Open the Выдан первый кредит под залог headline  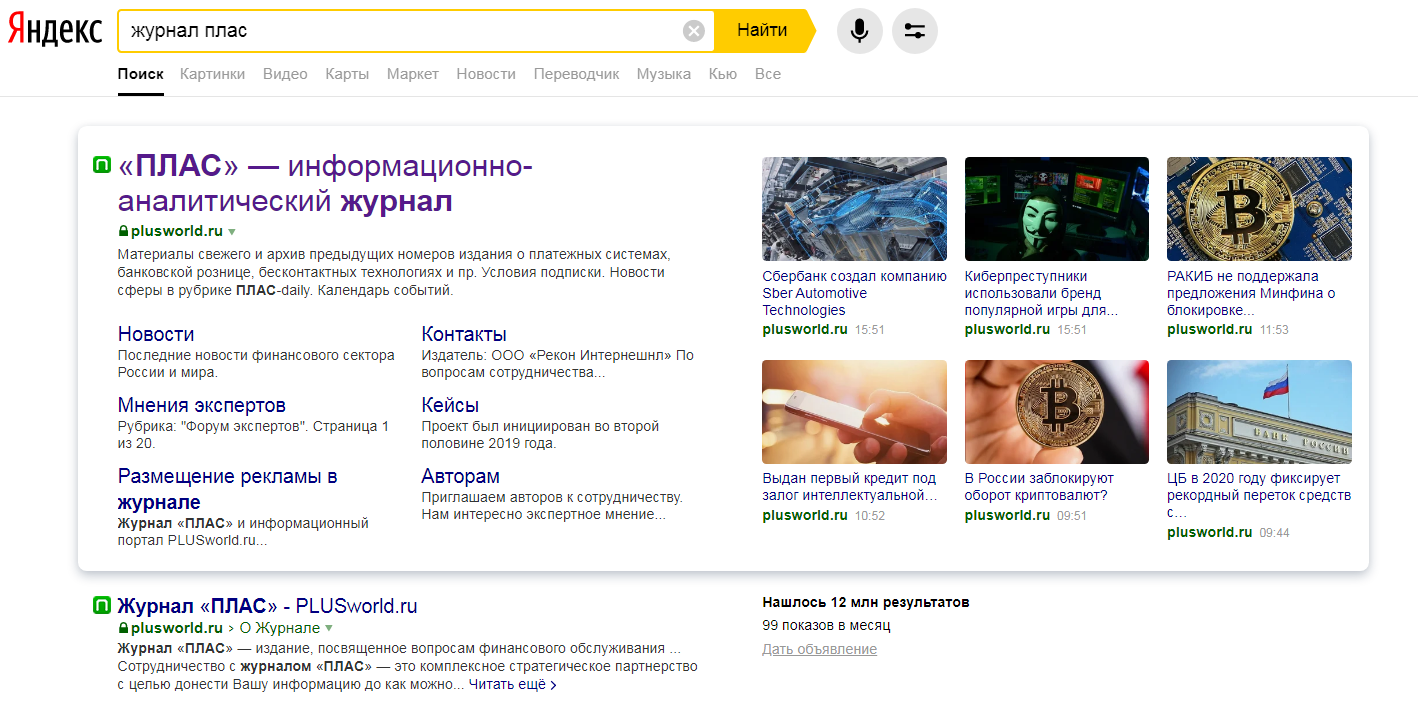pyautogui.click(x=849, y=487)
